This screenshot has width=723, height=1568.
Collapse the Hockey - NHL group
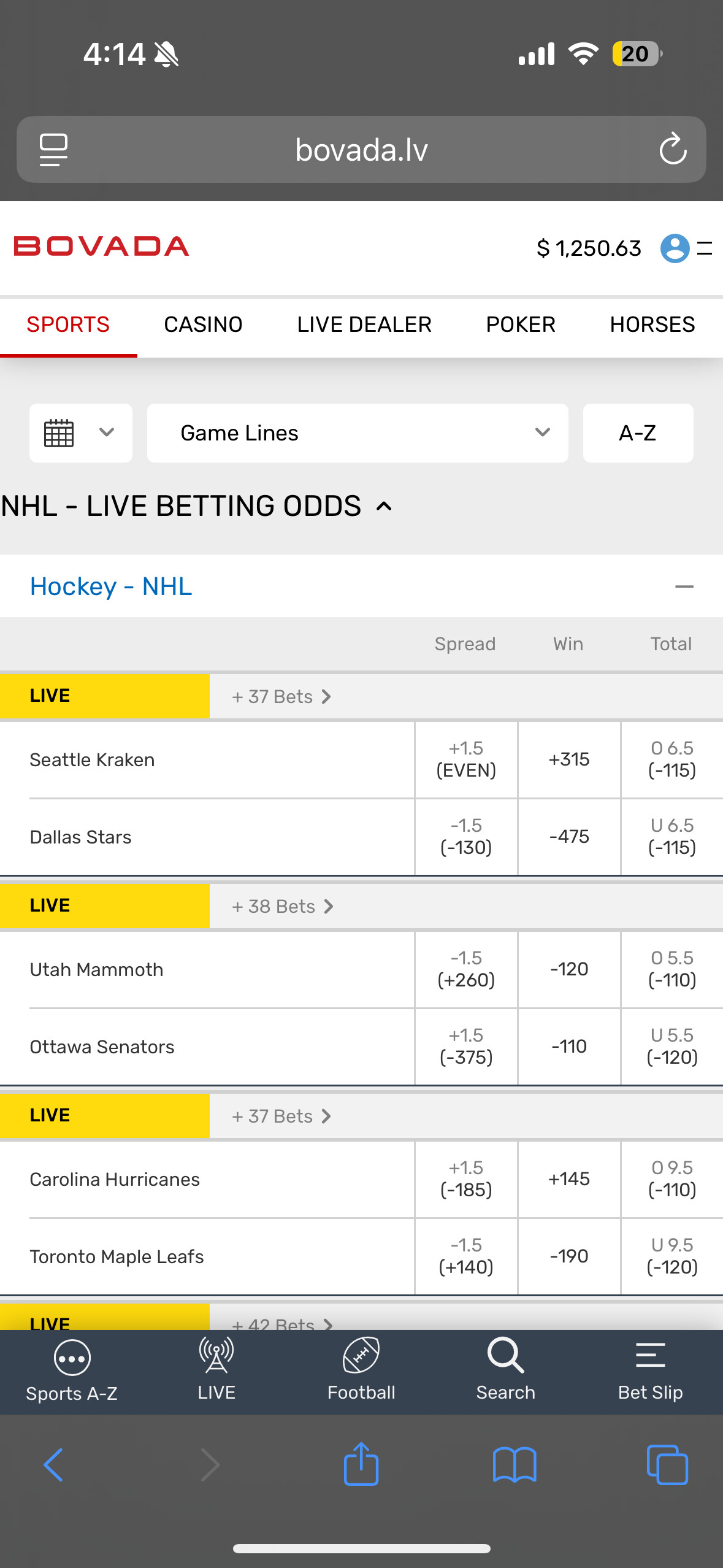tap(684, 587)
